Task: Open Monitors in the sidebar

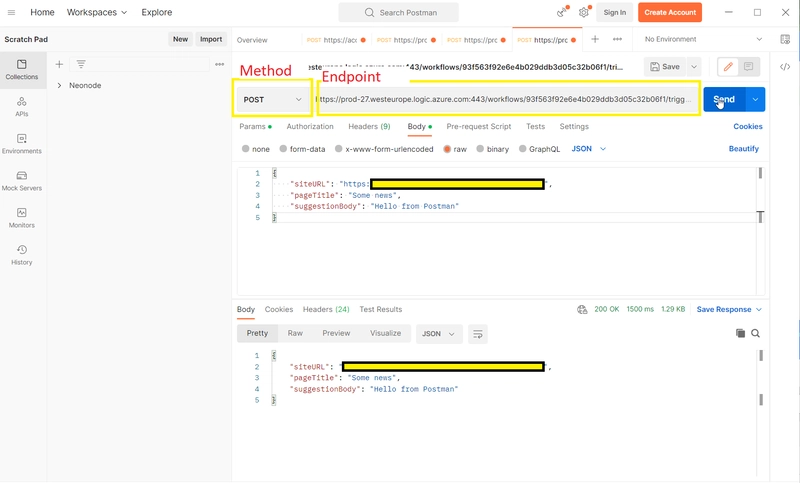Action: (x=21, y=218)
